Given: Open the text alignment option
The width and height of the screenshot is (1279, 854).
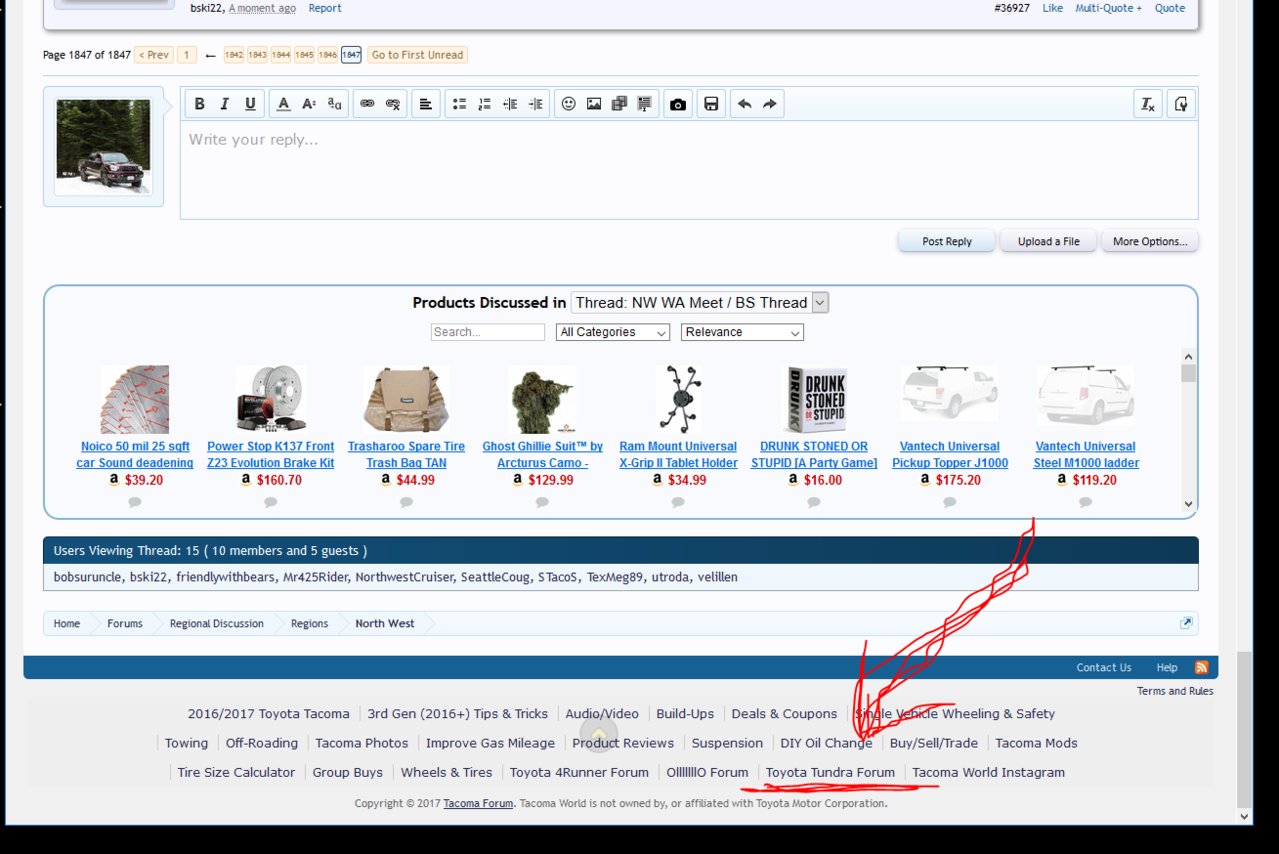Looking at the screenshot, I should click(425, 104).
